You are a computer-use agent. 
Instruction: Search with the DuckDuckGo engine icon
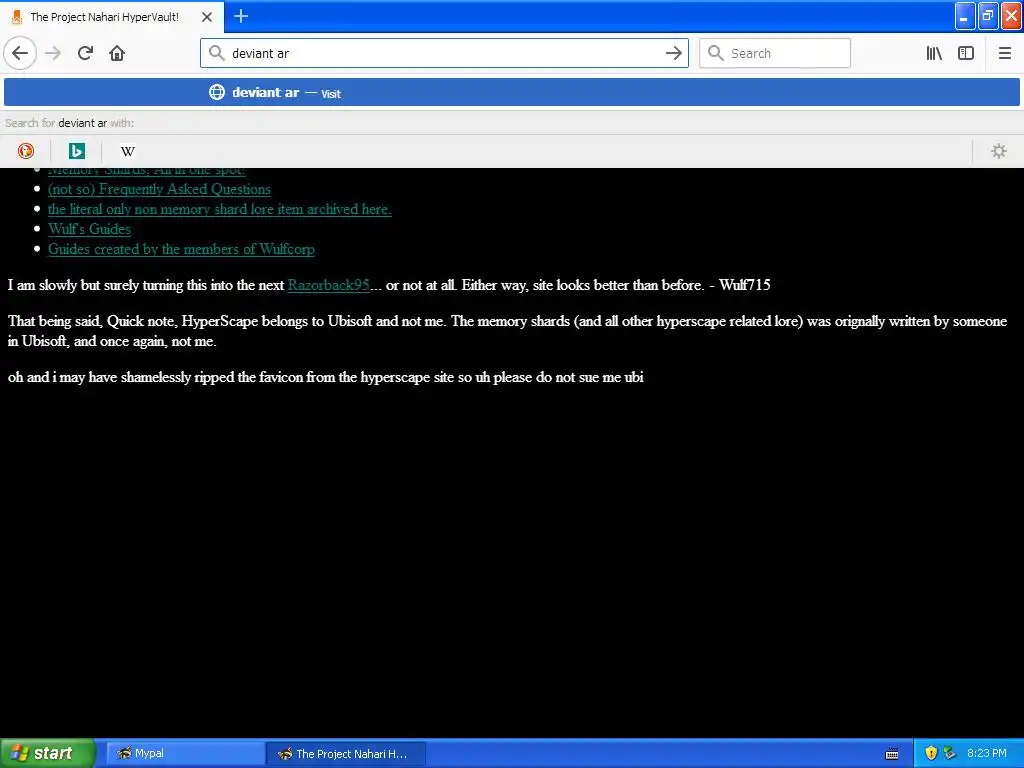(25, 151)
